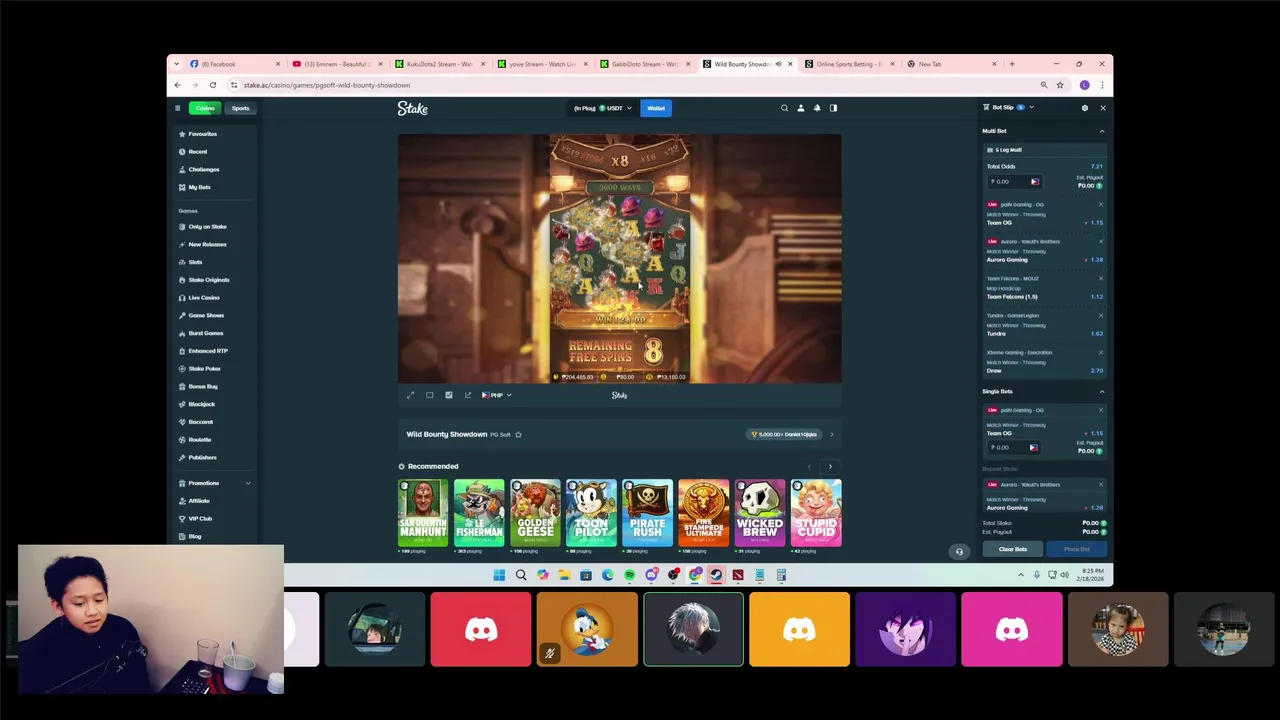Reload the page in Chrome

point(212,85)
